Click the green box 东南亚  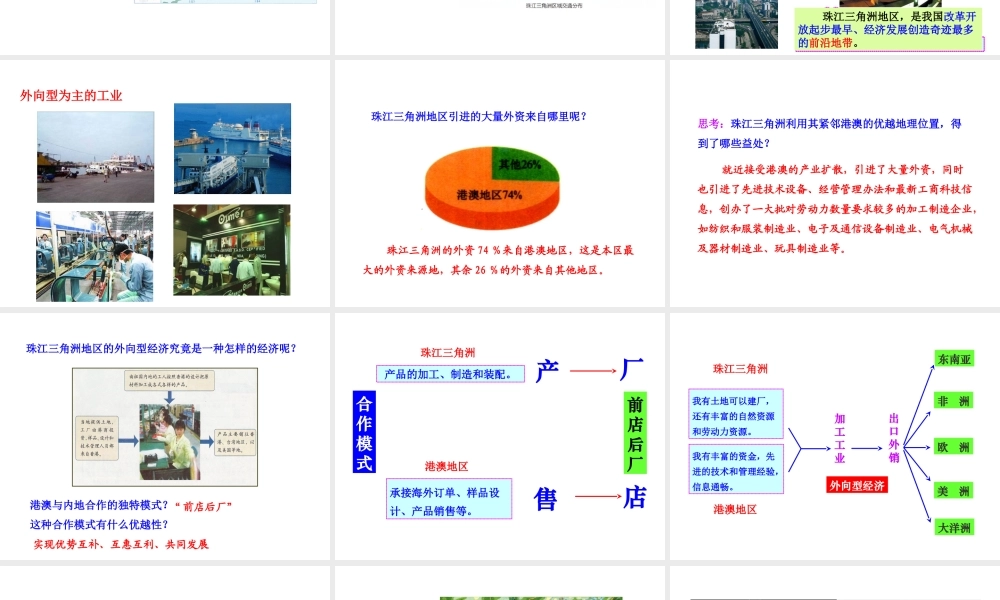tap(954, 359)
